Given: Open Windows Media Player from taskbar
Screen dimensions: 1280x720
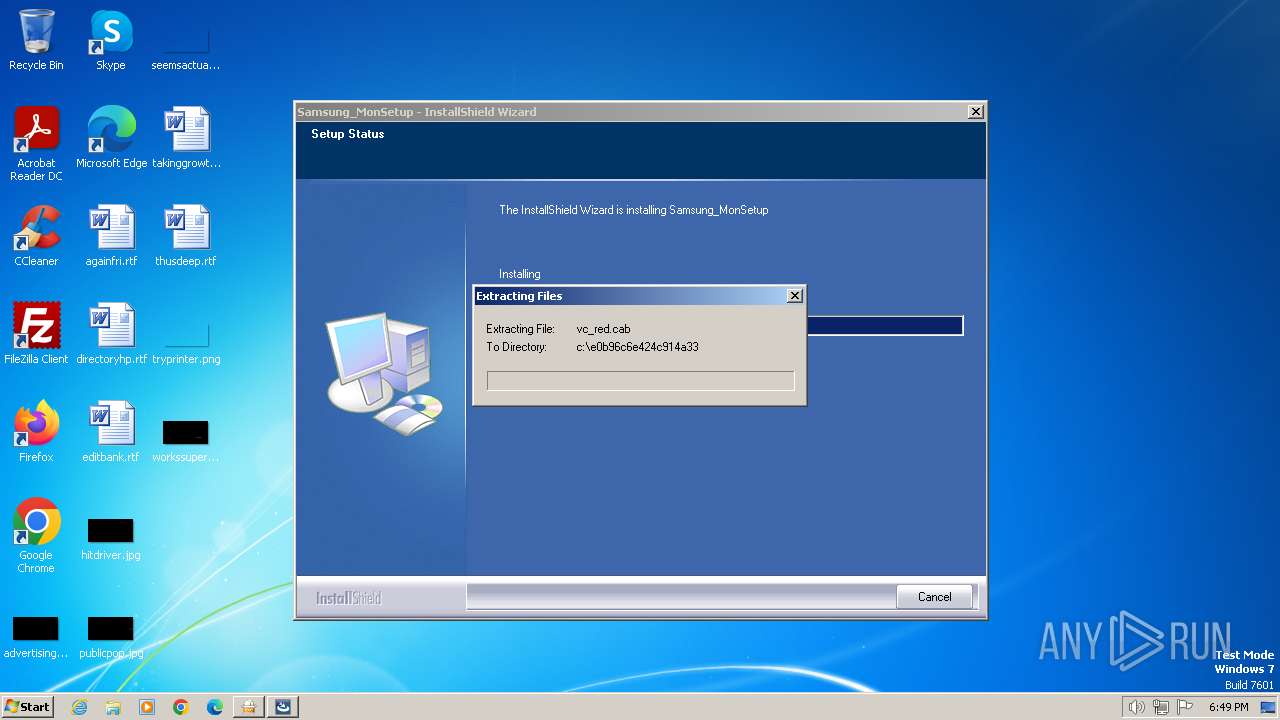Looking at the screenshot, I should point(147,707).
